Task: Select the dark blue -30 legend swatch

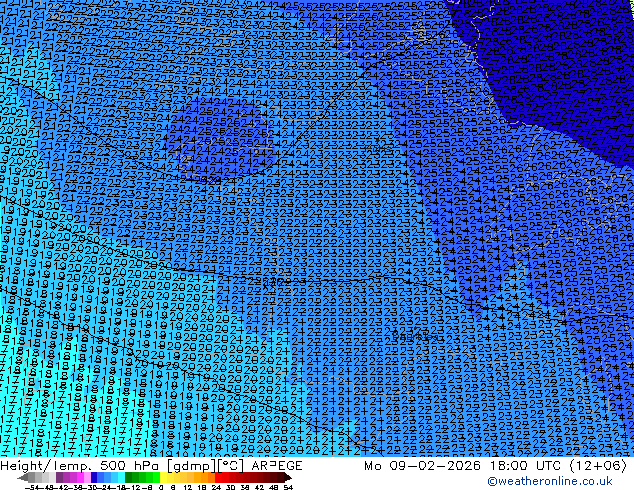Action: [x=94, y=477]
